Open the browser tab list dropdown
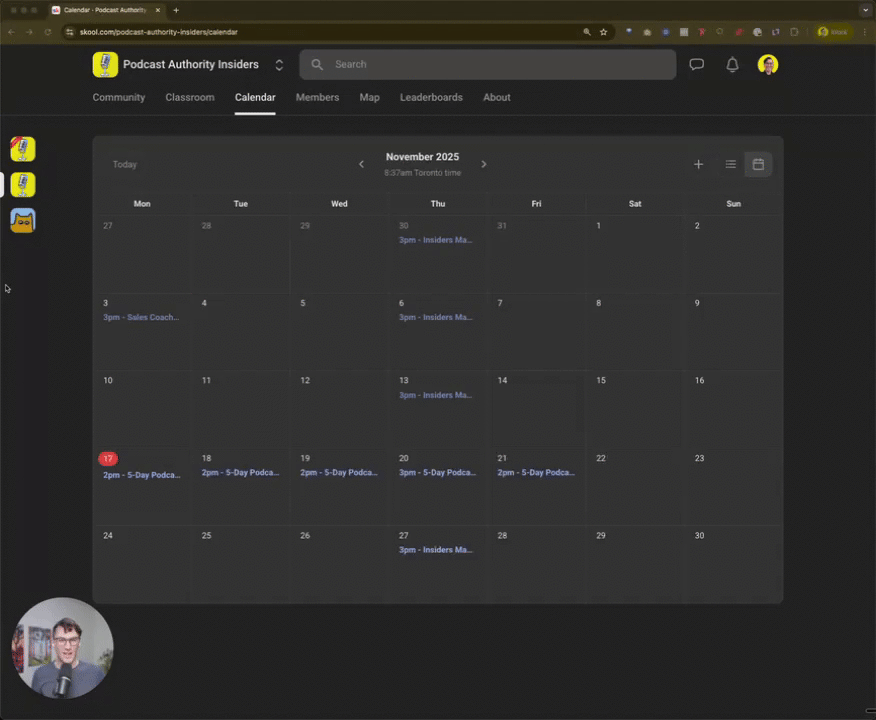The image size is (876, 720). [x=865, y=10]
